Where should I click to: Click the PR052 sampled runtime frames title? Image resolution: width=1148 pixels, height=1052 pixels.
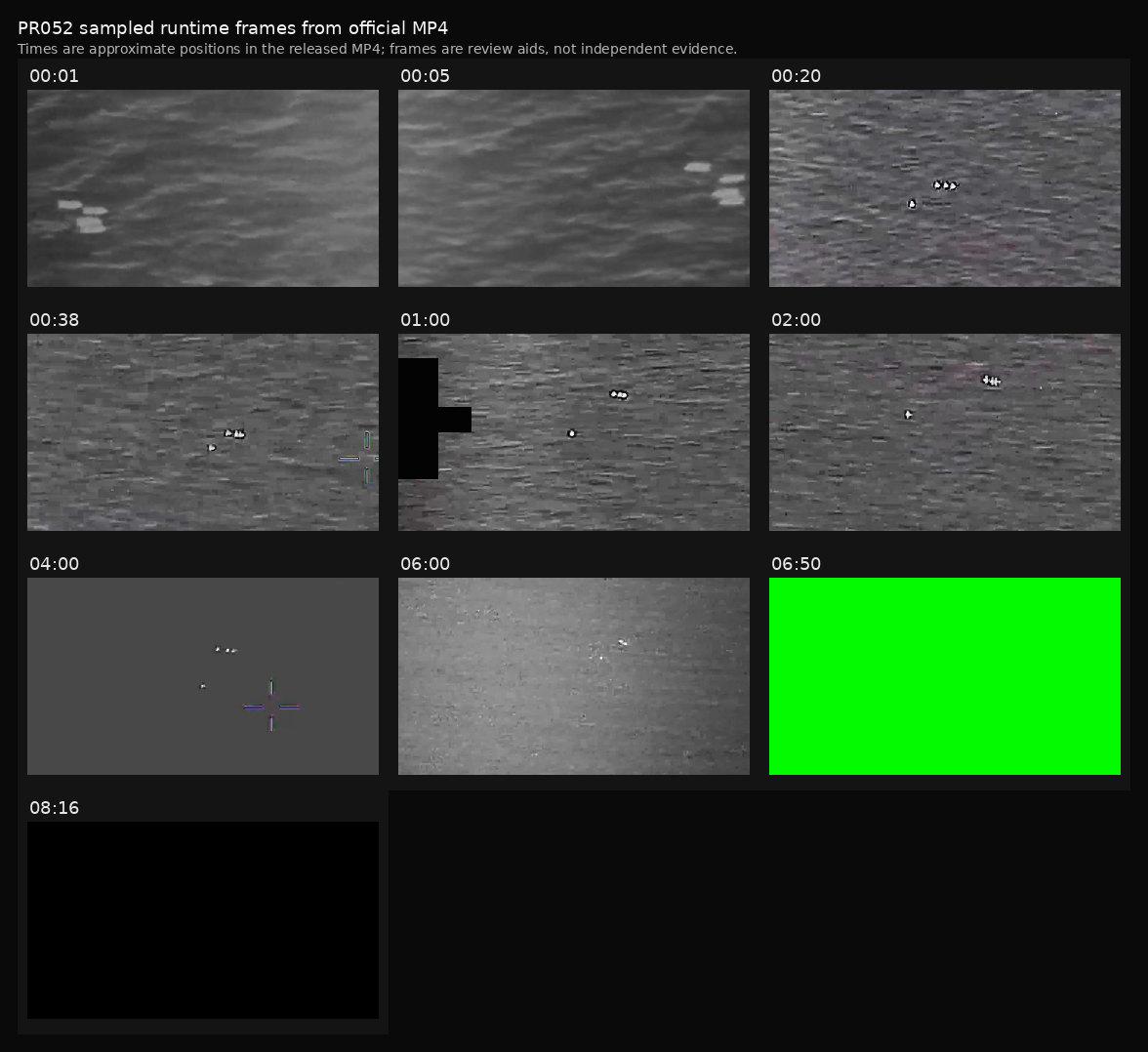(232, 28)
